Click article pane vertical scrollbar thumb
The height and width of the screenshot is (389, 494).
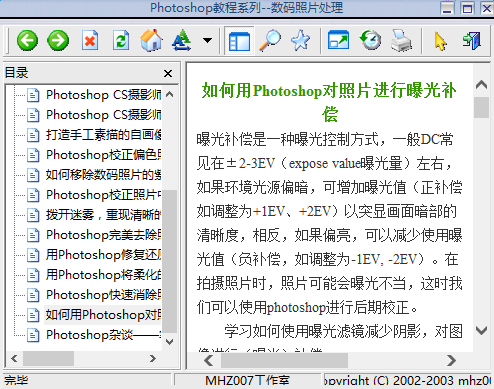pyautogui.click(x=481, y=107)
